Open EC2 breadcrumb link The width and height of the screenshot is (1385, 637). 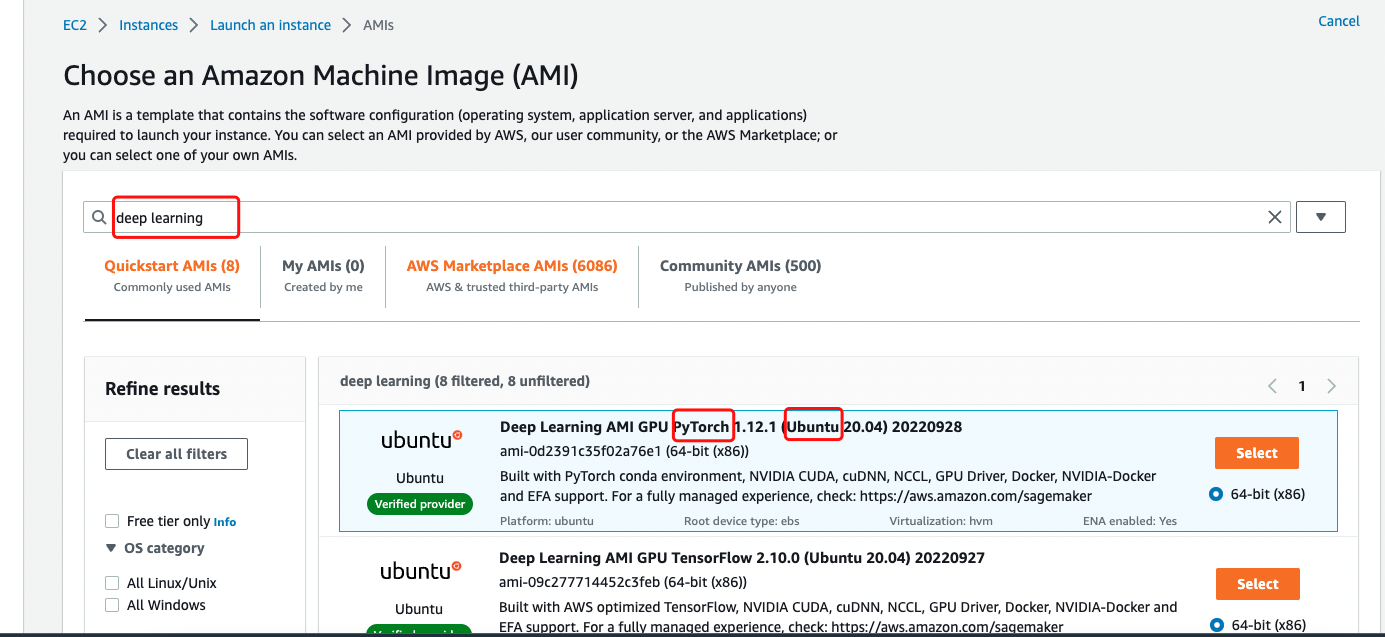75,25
